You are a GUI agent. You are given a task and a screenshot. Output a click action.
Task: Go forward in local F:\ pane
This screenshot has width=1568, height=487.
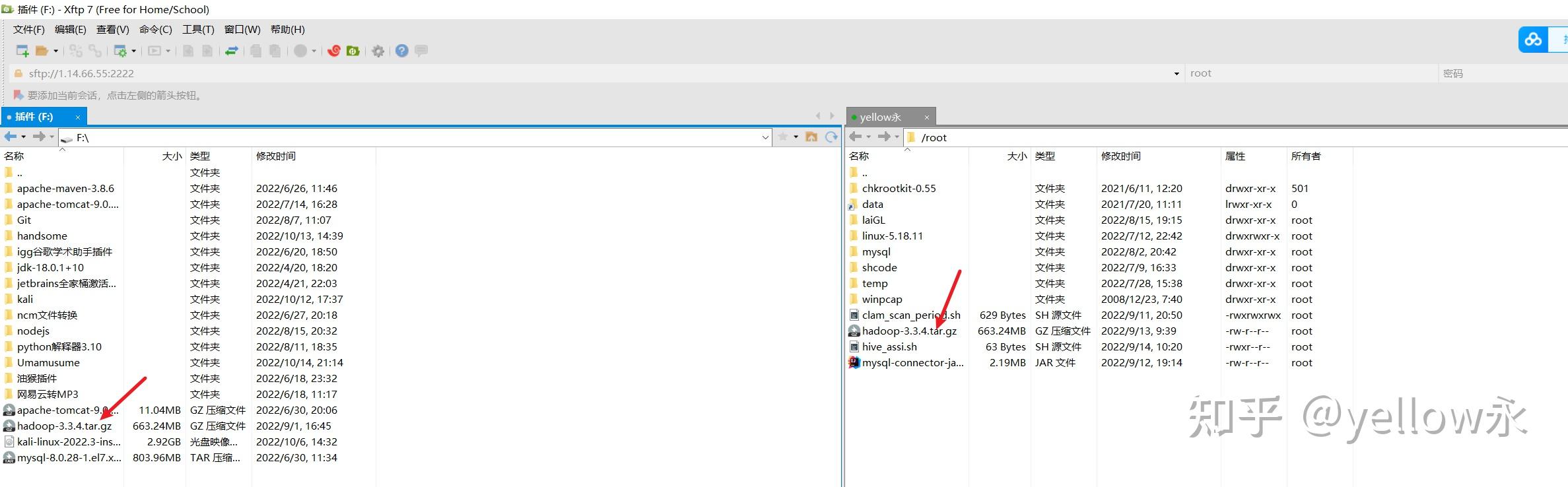tap(39, 137)
